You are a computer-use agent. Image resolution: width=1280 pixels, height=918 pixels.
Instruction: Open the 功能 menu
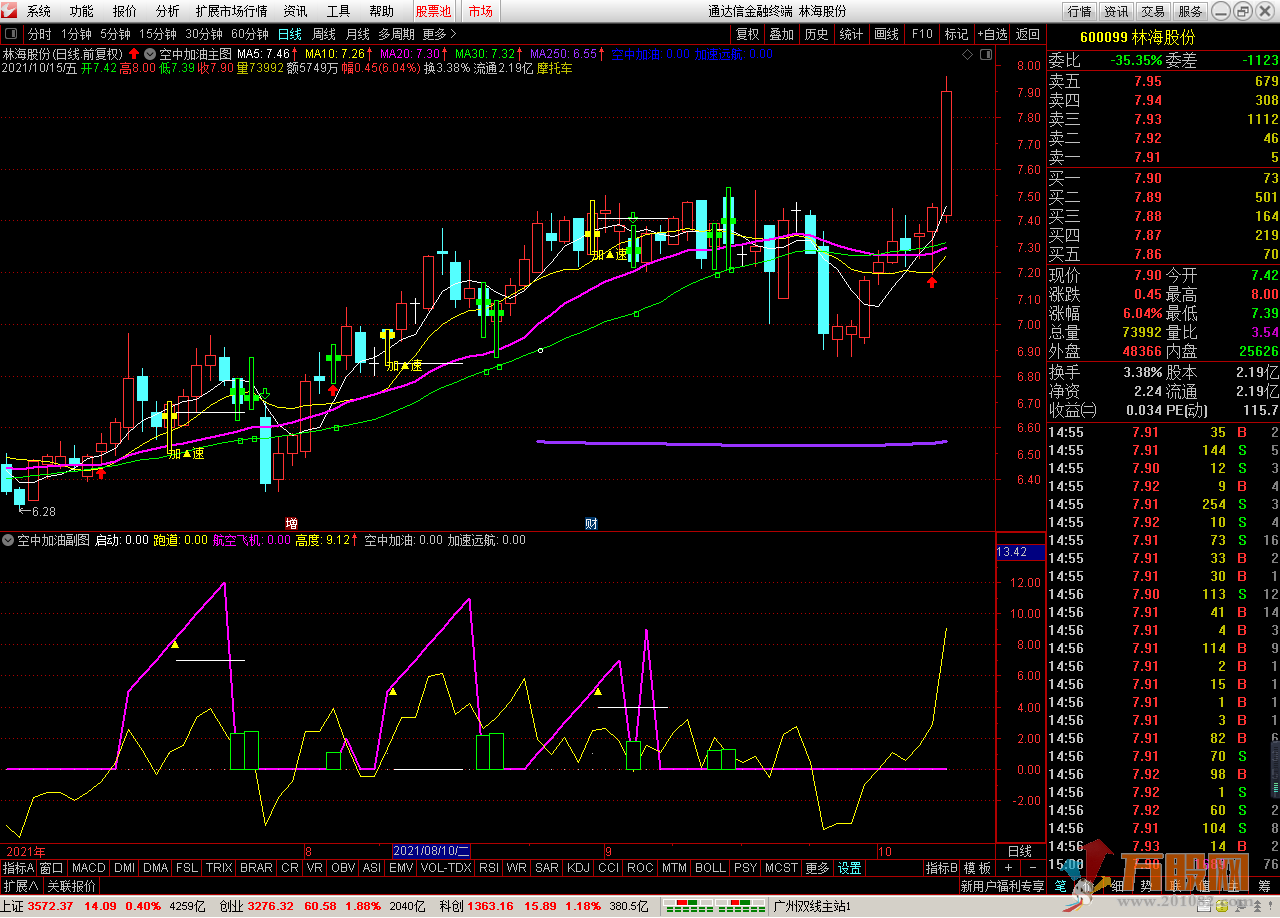[82, 11]
